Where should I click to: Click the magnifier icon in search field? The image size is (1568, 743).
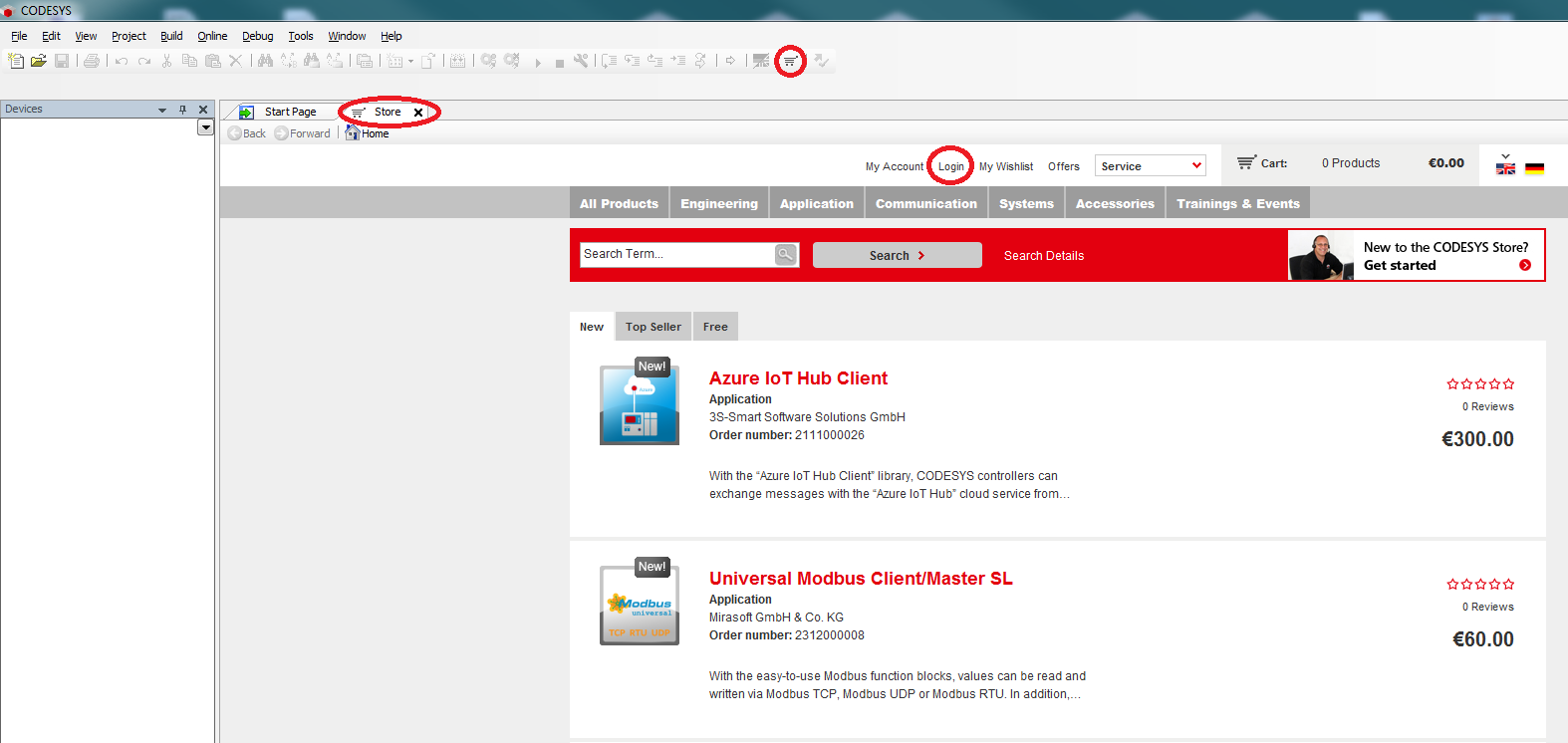(x=786, y=255)
